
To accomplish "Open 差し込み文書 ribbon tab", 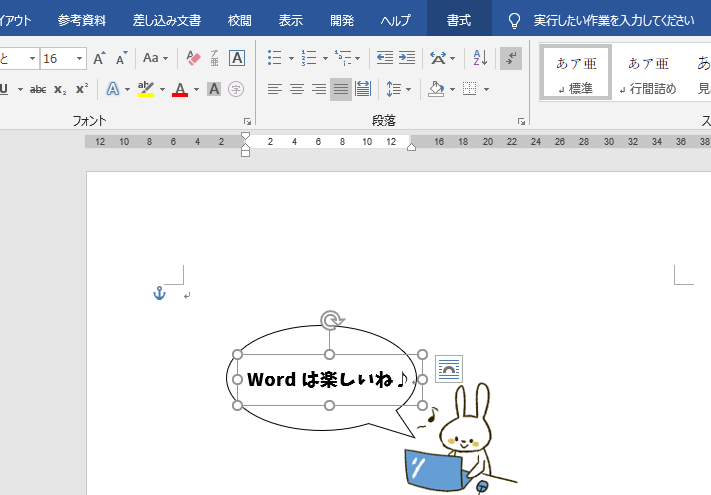I will click(167, 20).
